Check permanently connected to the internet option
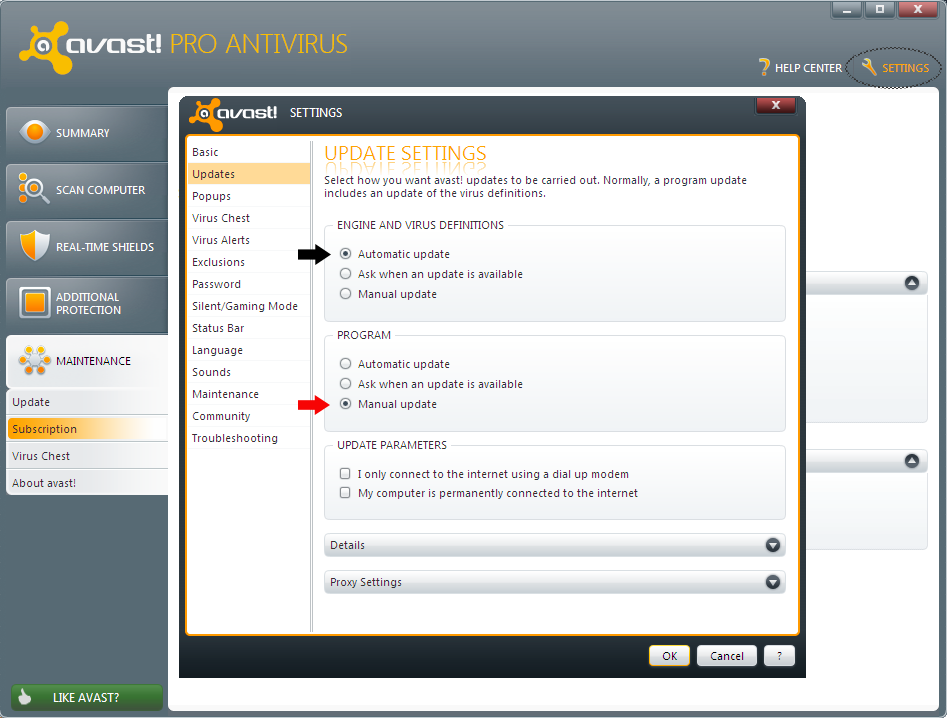 [345, 493]
